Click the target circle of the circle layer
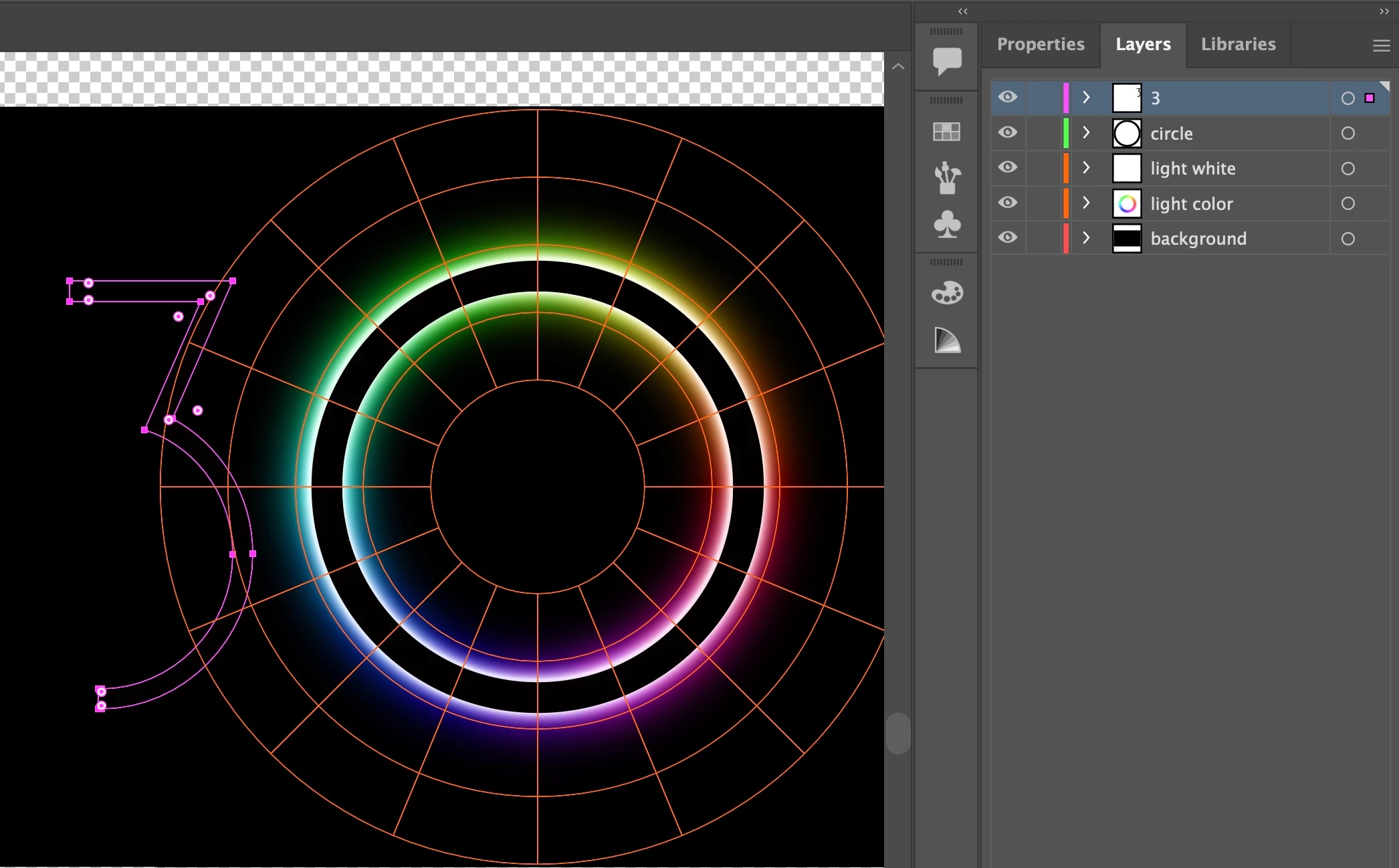 tap(1348, 133)
